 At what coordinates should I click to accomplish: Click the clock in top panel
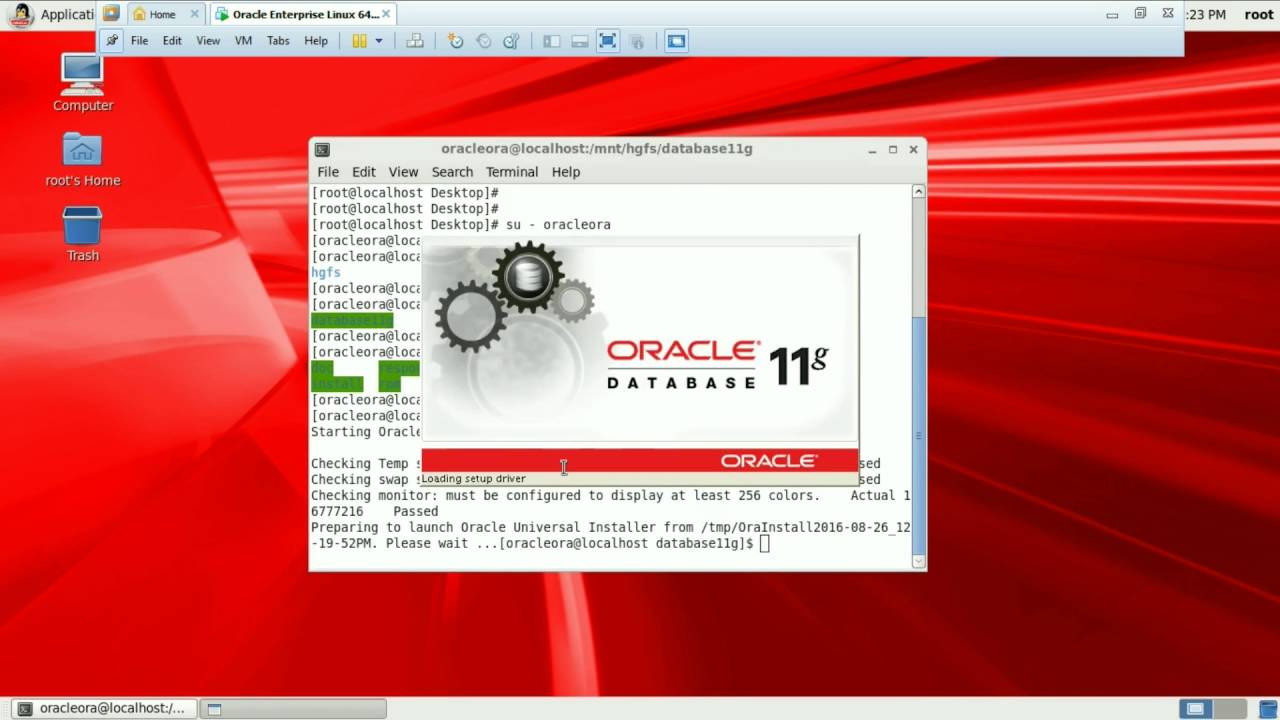1205,14
